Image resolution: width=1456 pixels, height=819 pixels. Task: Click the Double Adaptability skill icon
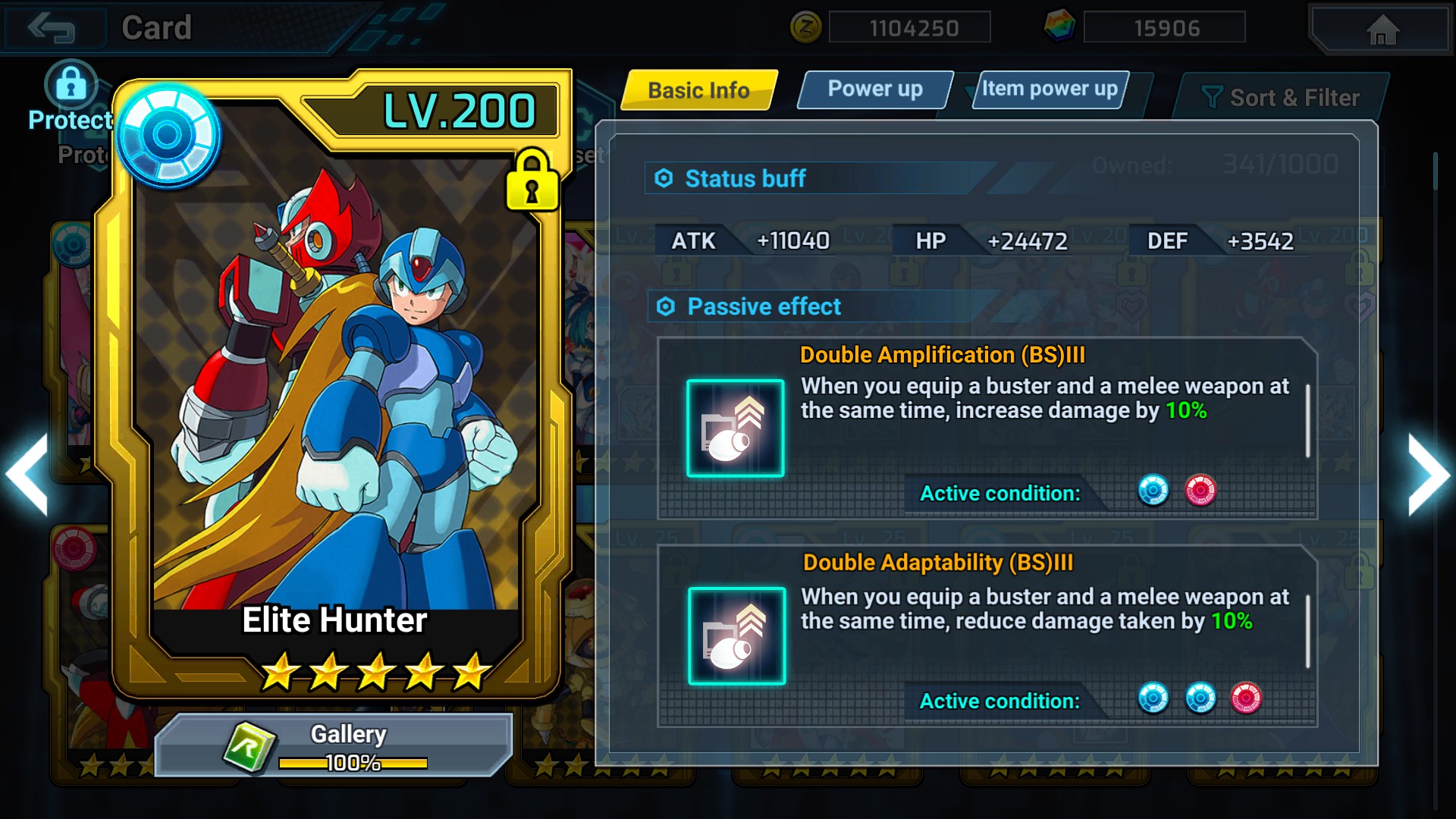coord(736,636)
